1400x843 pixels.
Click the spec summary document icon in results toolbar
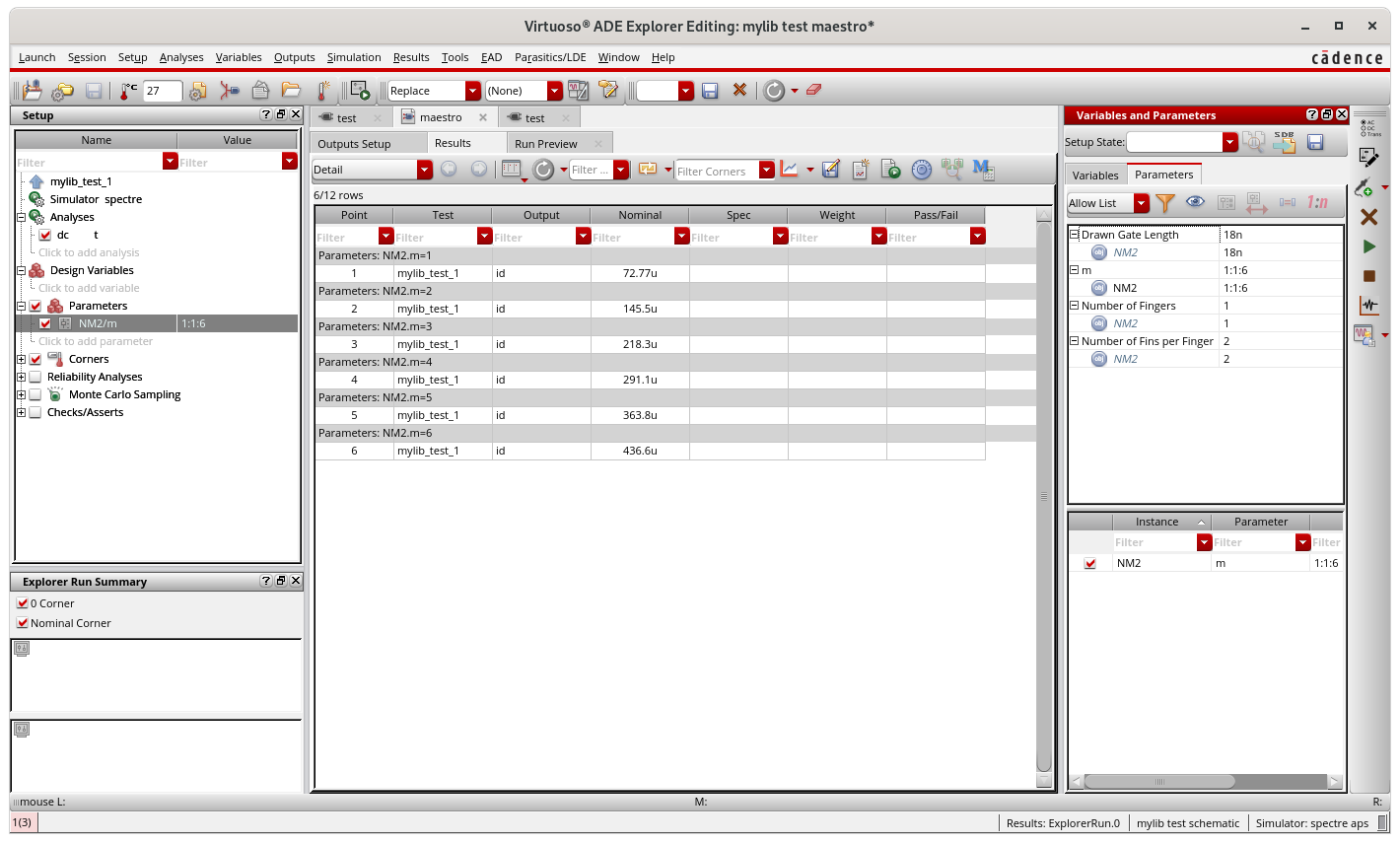860,170
